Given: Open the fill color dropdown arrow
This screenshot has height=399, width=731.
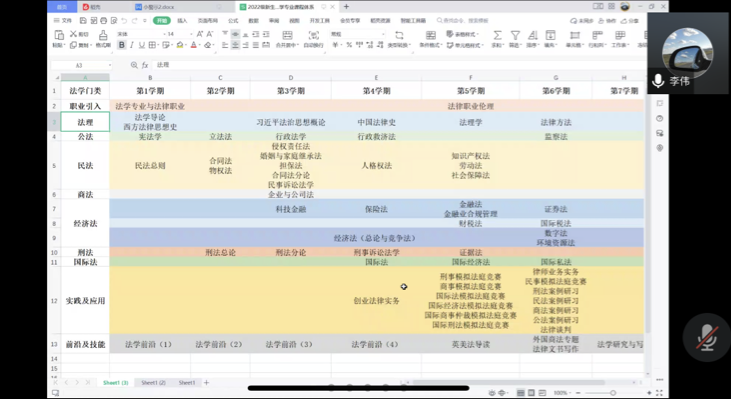Looking at the screenshot, I should tap(186, 45).
